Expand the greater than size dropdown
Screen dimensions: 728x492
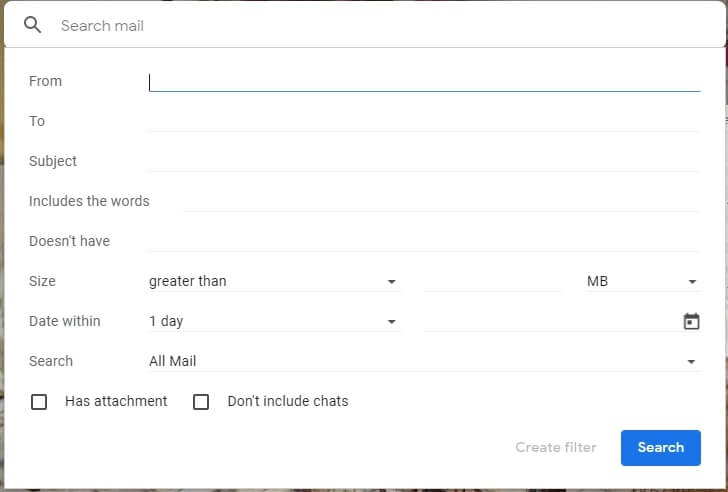[x=273, y=281]
